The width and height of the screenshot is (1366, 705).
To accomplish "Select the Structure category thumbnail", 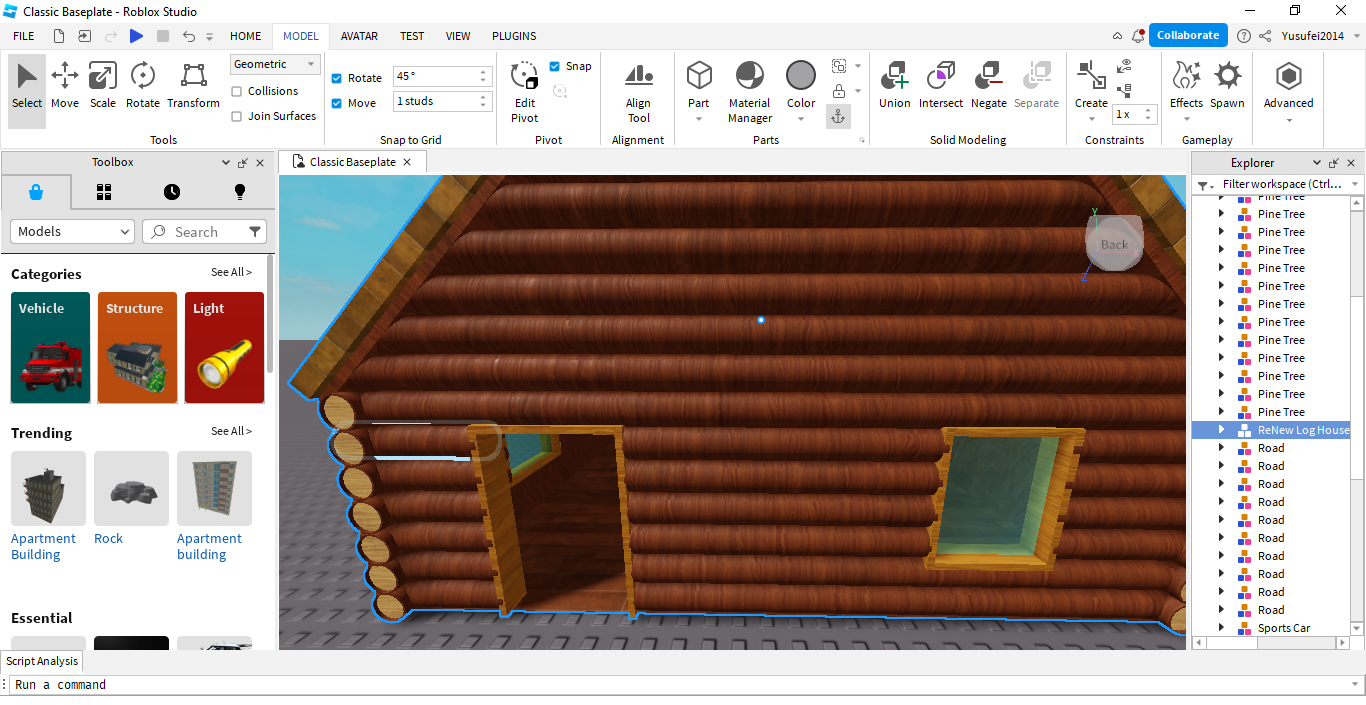I will coord(137,348).
